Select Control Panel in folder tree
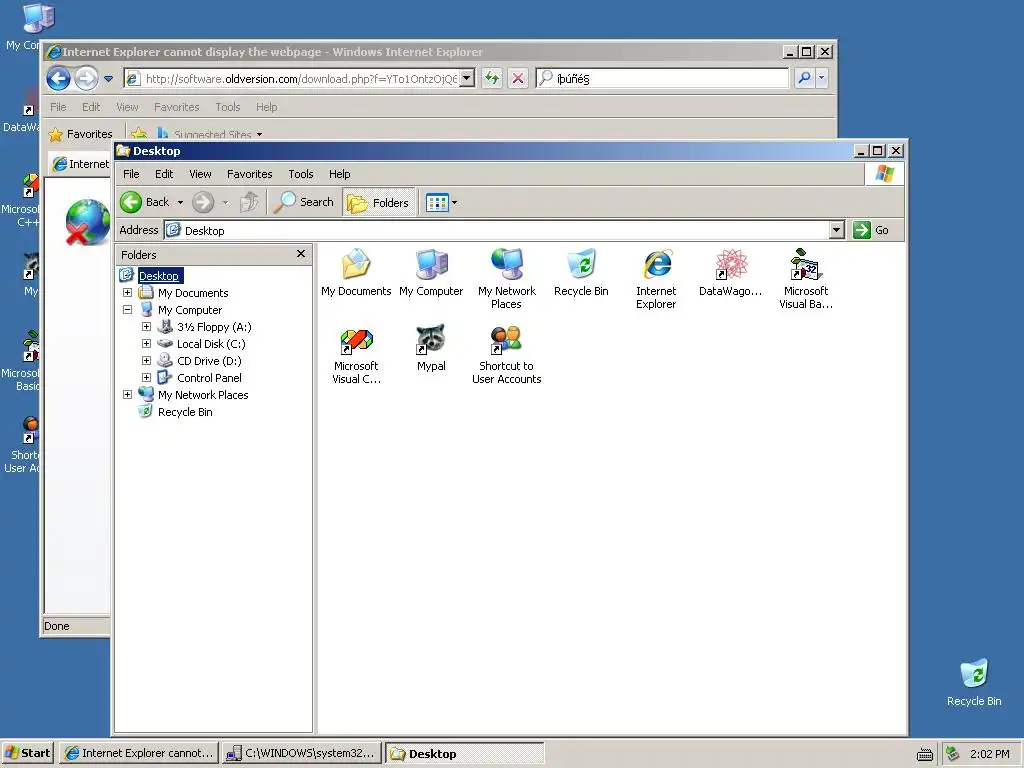Viewport: 1024px width, 768px height. (x=209, y=378)
